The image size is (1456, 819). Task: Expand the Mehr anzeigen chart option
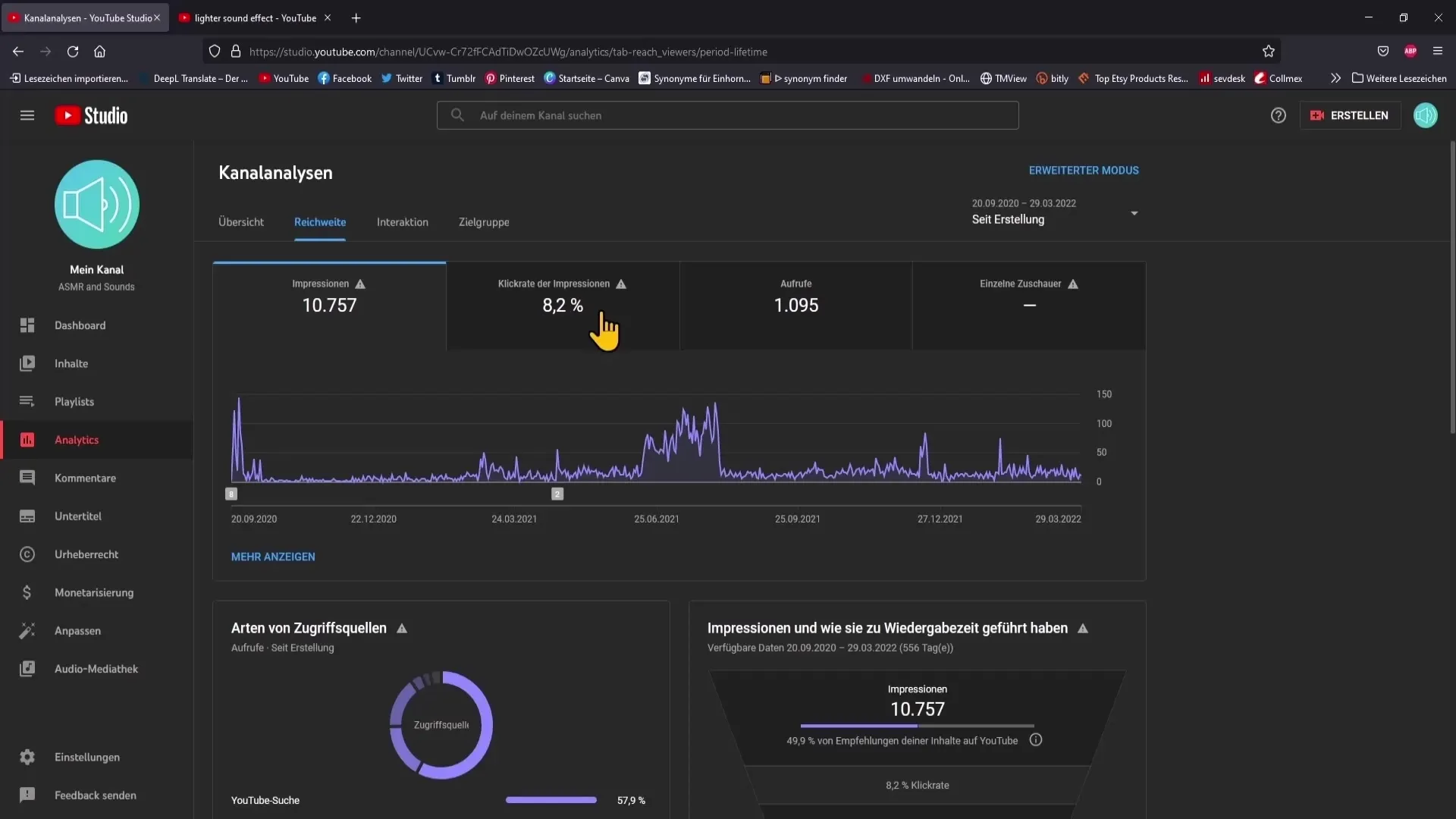(x=273, y=557)
